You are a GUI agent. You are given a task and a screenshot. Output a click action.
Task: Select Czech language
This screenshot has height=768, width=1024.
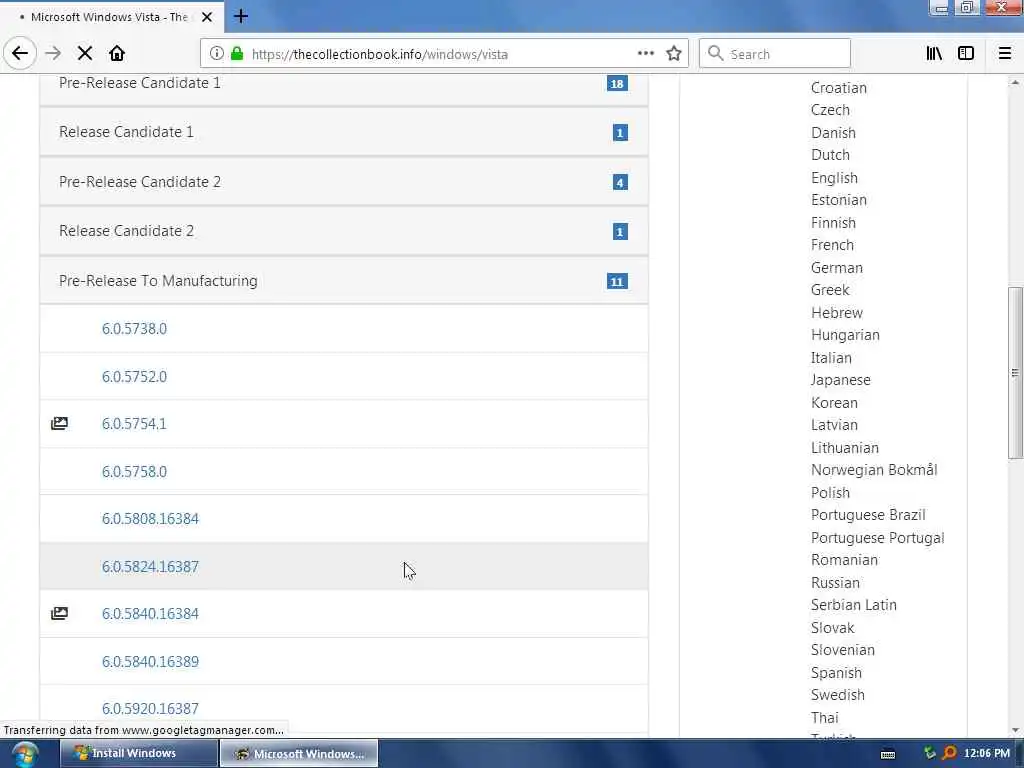tap(830, 110)
